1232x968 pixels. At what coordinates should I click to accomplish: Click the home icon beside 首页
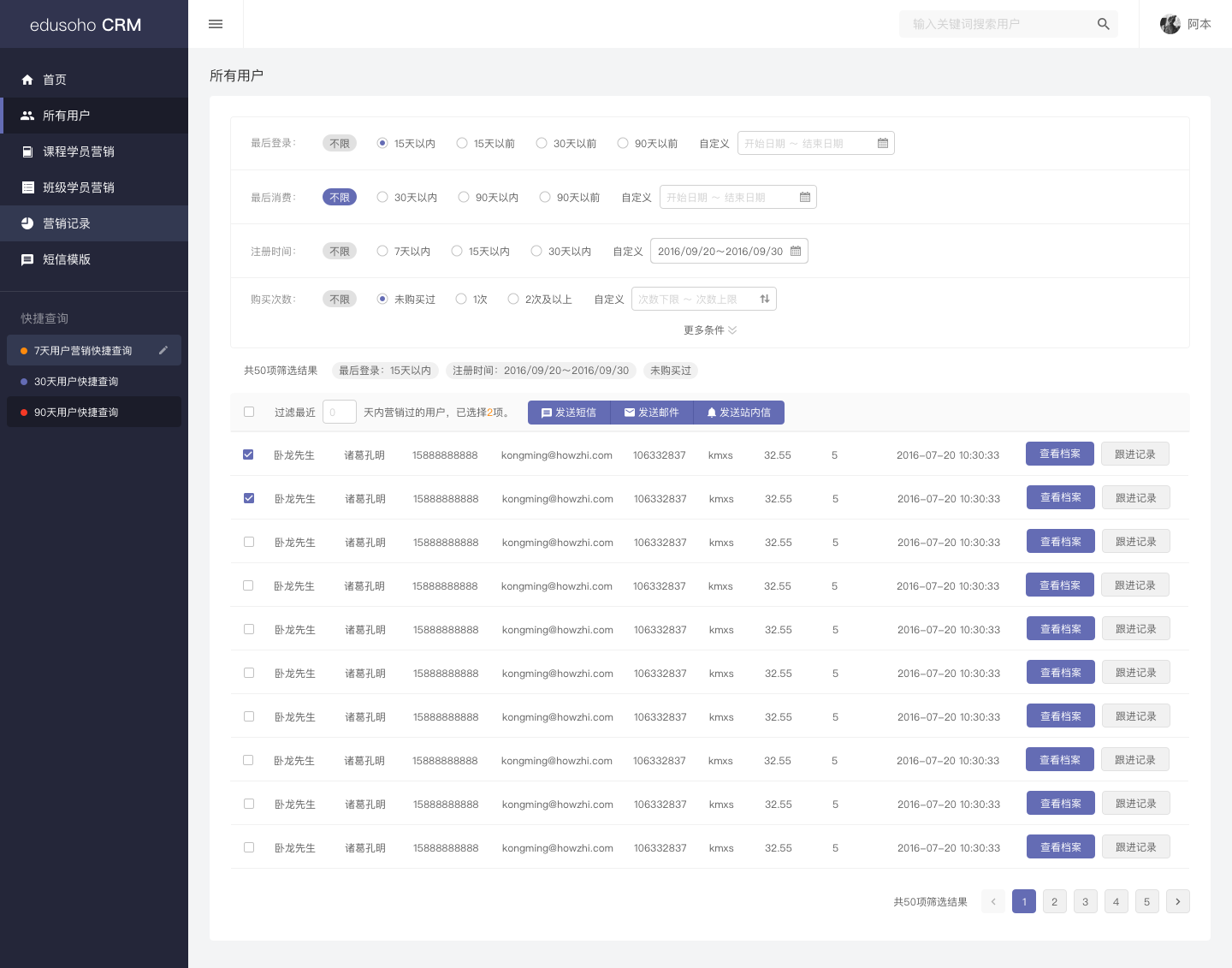[x=27, y=80]
